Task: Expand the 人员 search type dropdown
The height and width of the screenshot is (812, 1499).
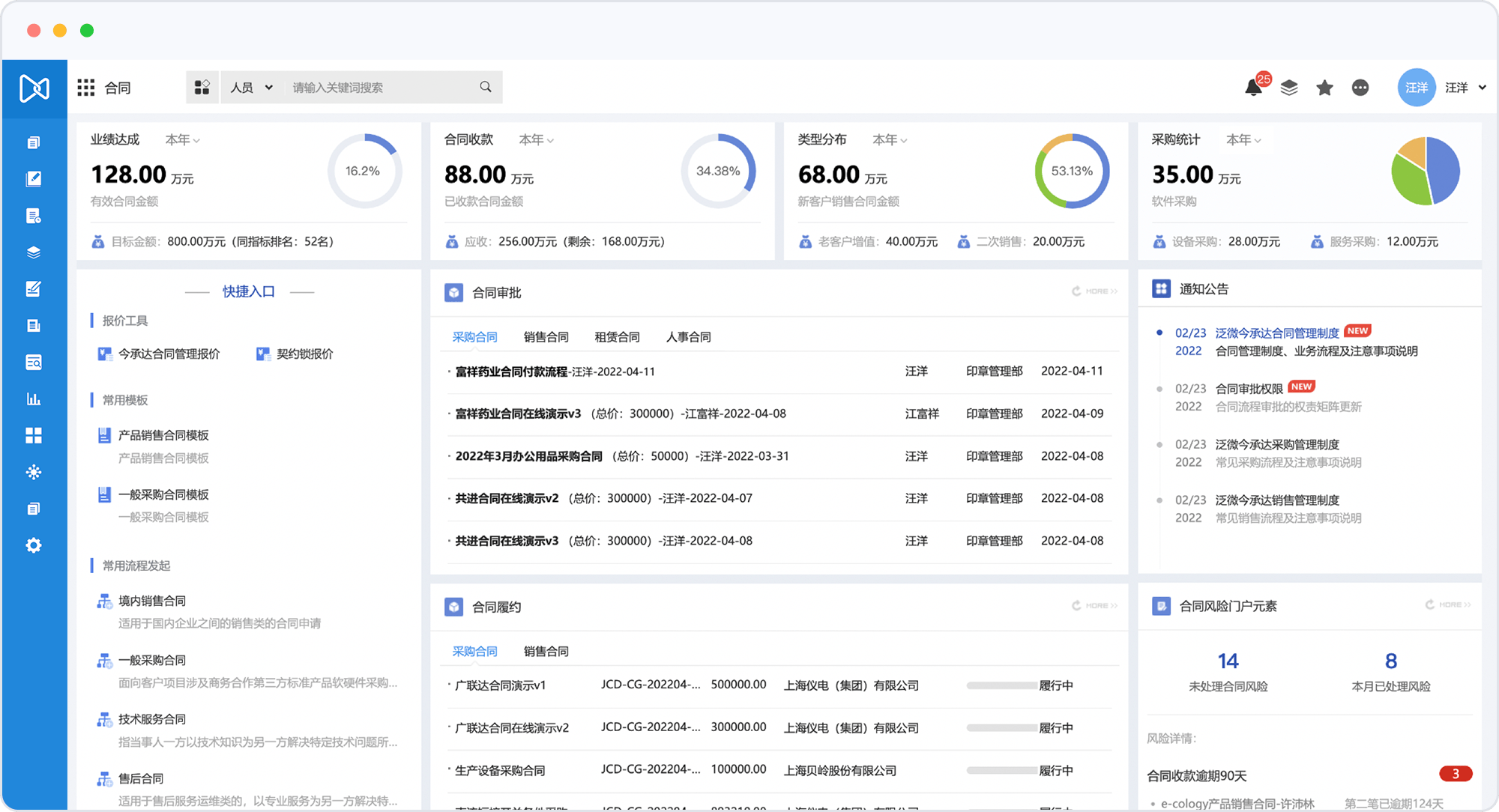Action: tap(251, 88)
